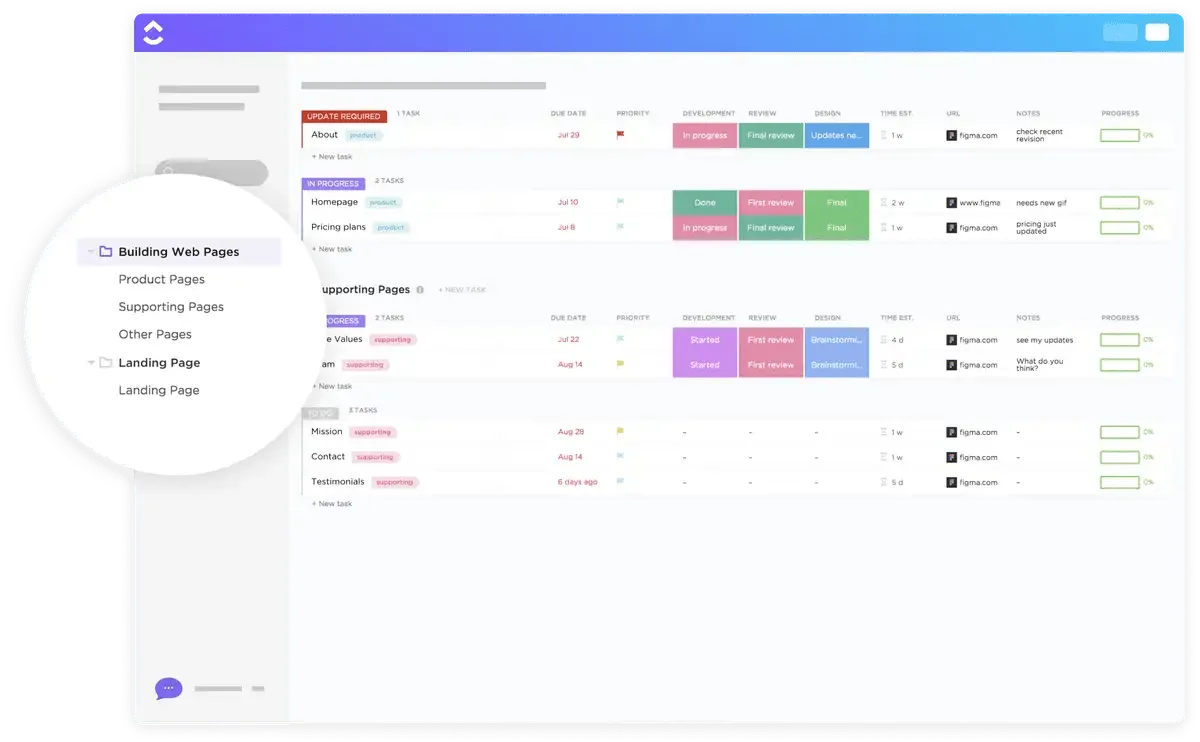Image resolution: width=1200 pixels, height=742 pixels.
Task: Click the hourglass icon in Homepage row
Action: [884, 202]
